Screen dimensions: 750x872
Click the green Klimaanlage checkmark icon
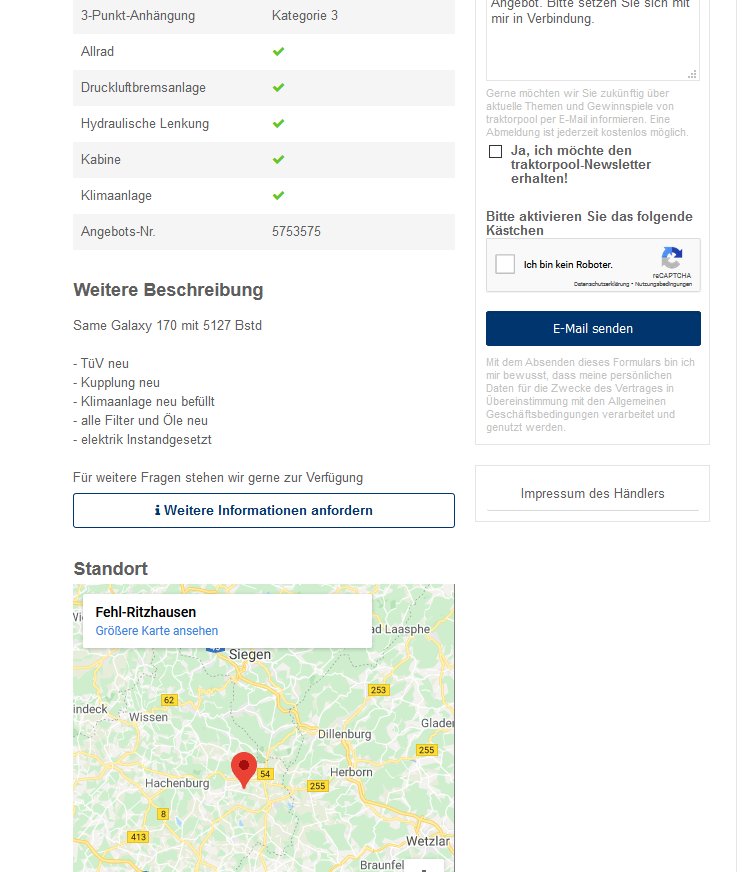(279, 196)
